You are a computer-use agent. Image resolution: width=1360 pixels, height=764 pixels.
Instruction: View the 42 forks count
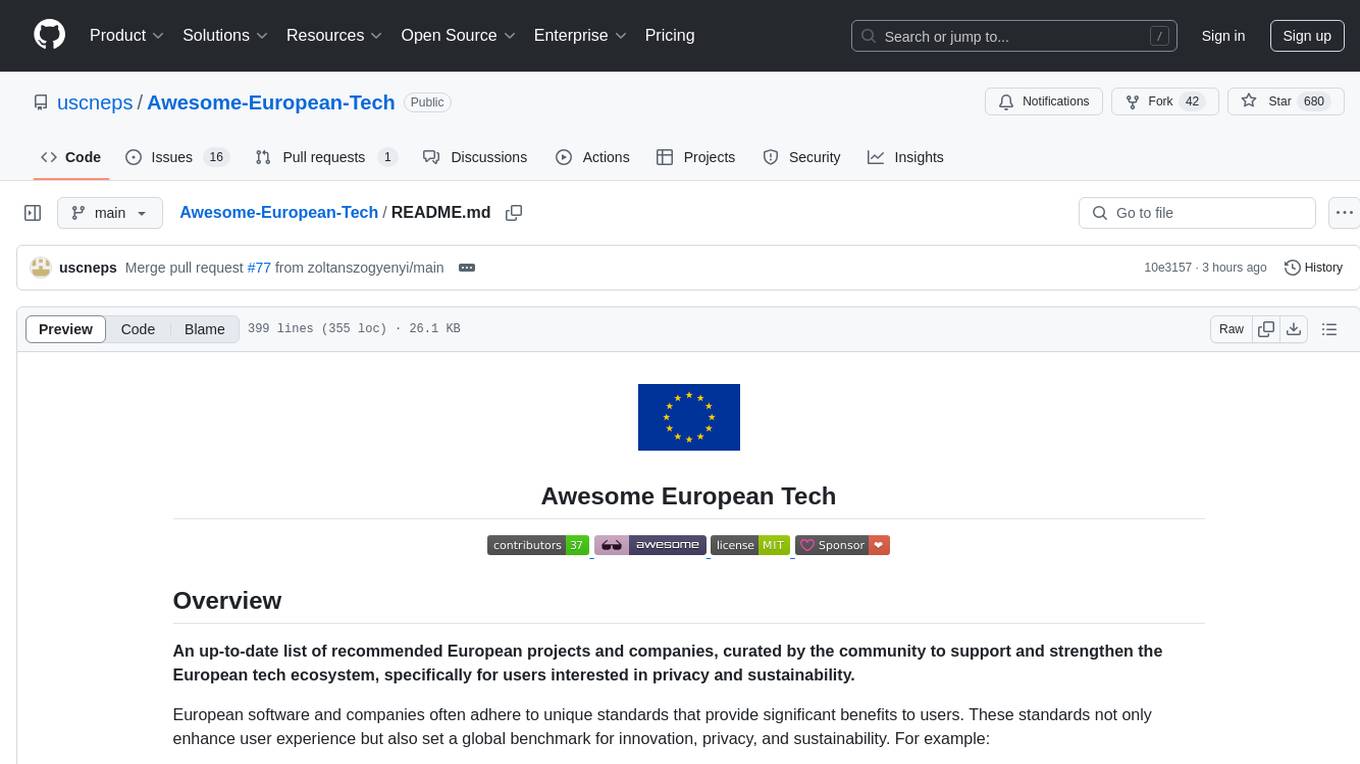[x=1191, y=102]
